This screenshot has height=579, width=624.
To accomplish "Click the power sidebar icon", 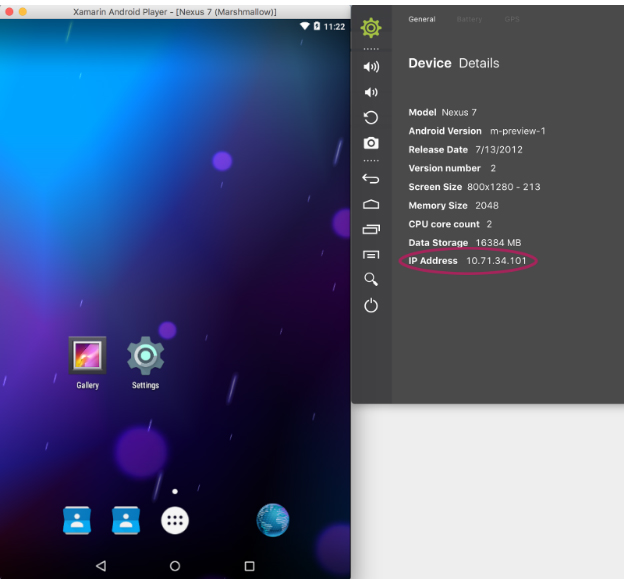I will point(371,305).
